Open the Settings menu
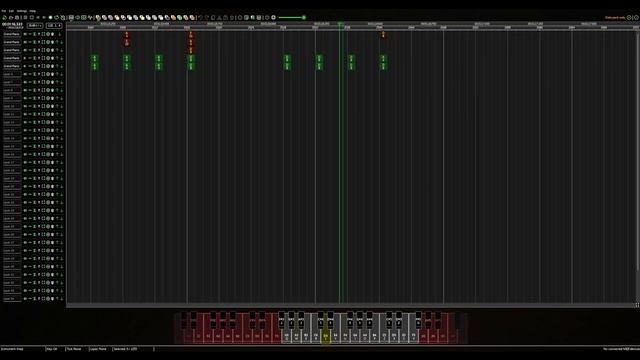The width and height of the screenshot is (640, 360). 22,11
